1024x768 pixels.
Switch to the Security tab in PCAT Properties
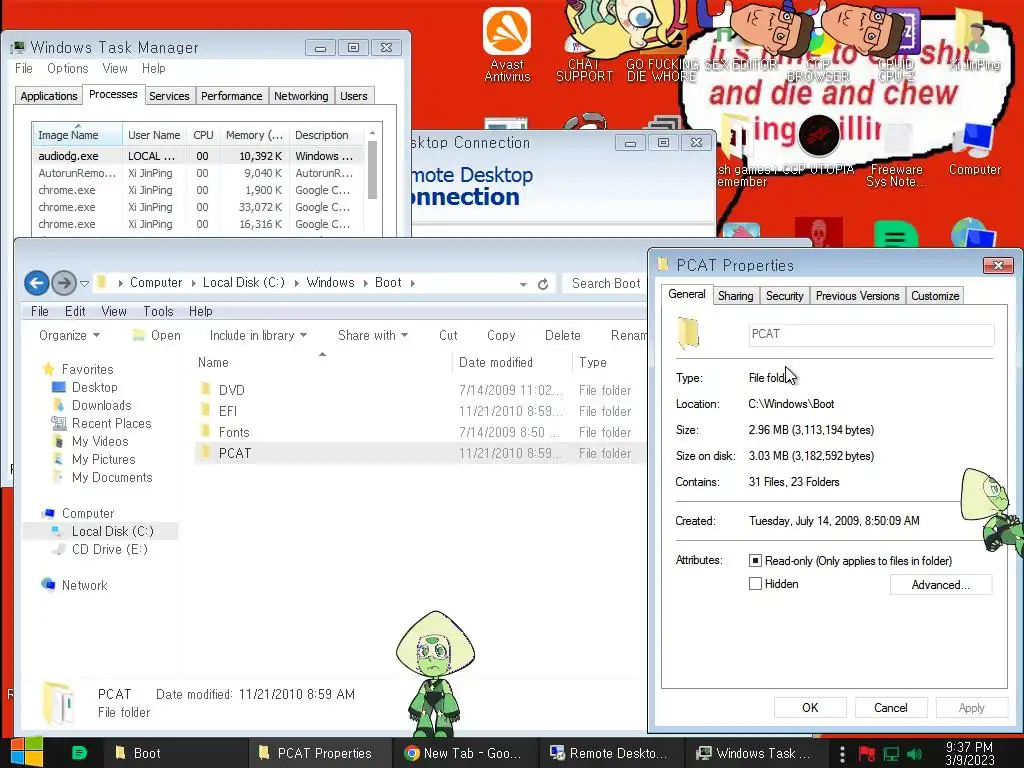click(x=784, y=296)
